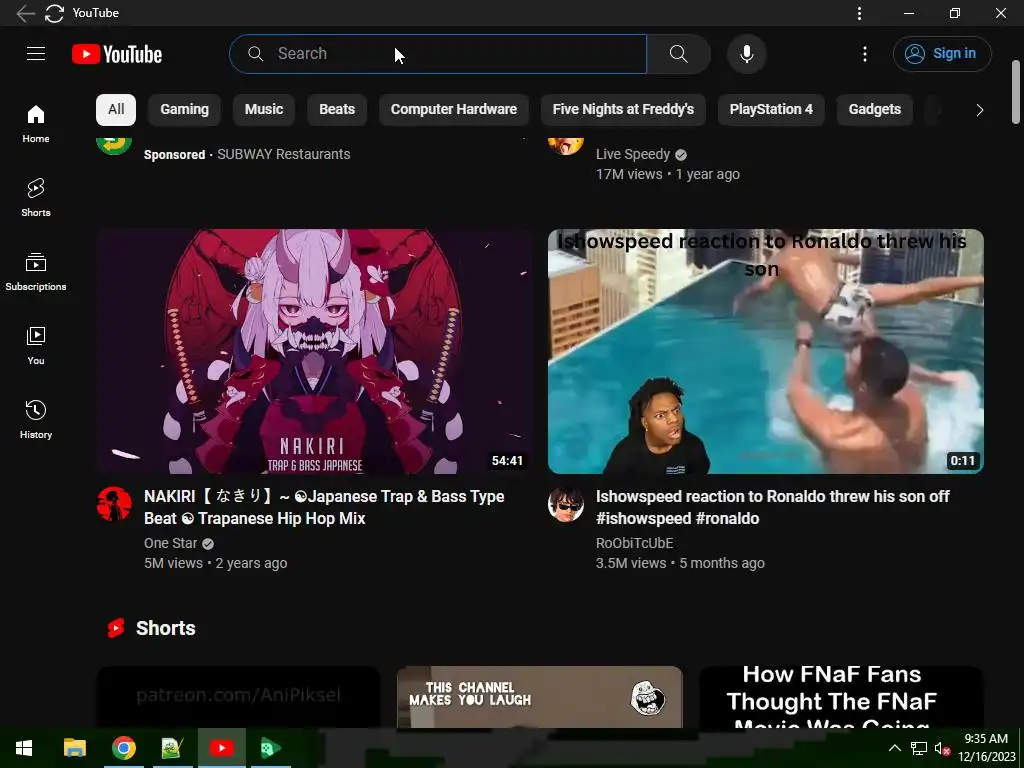The image size is (1024, 768).
Task: Open SUBWAY sponsor avatar
Action: (x=114, y=145)
